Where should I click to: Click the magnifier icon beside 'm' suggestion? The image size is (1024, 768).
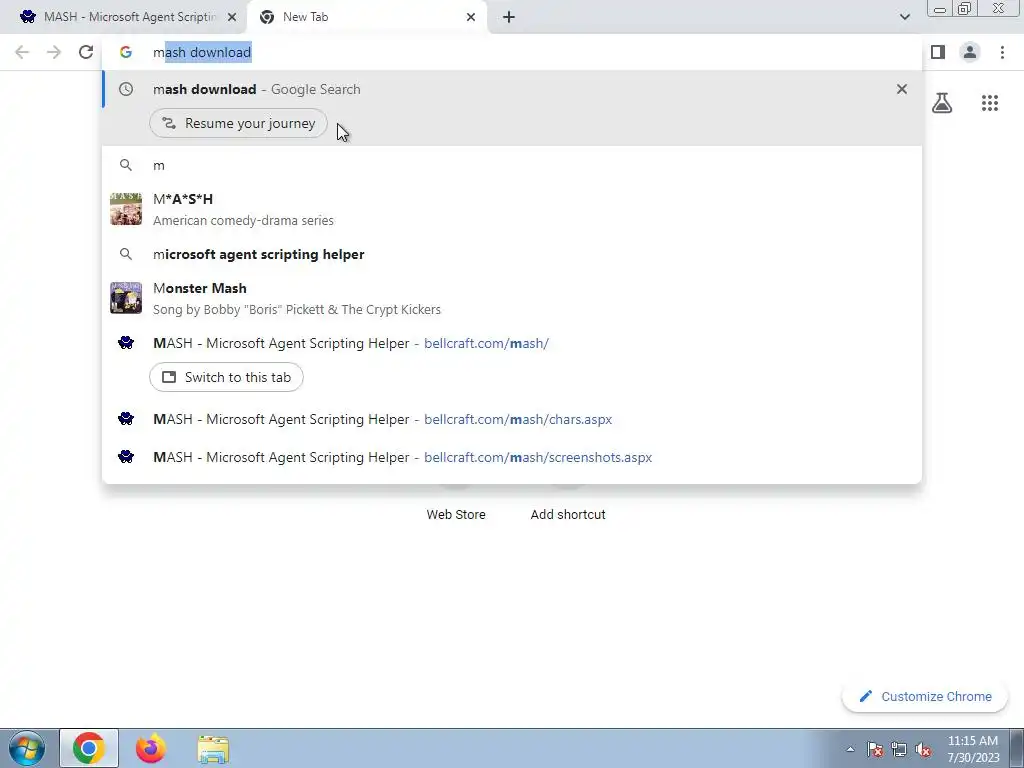126,165
